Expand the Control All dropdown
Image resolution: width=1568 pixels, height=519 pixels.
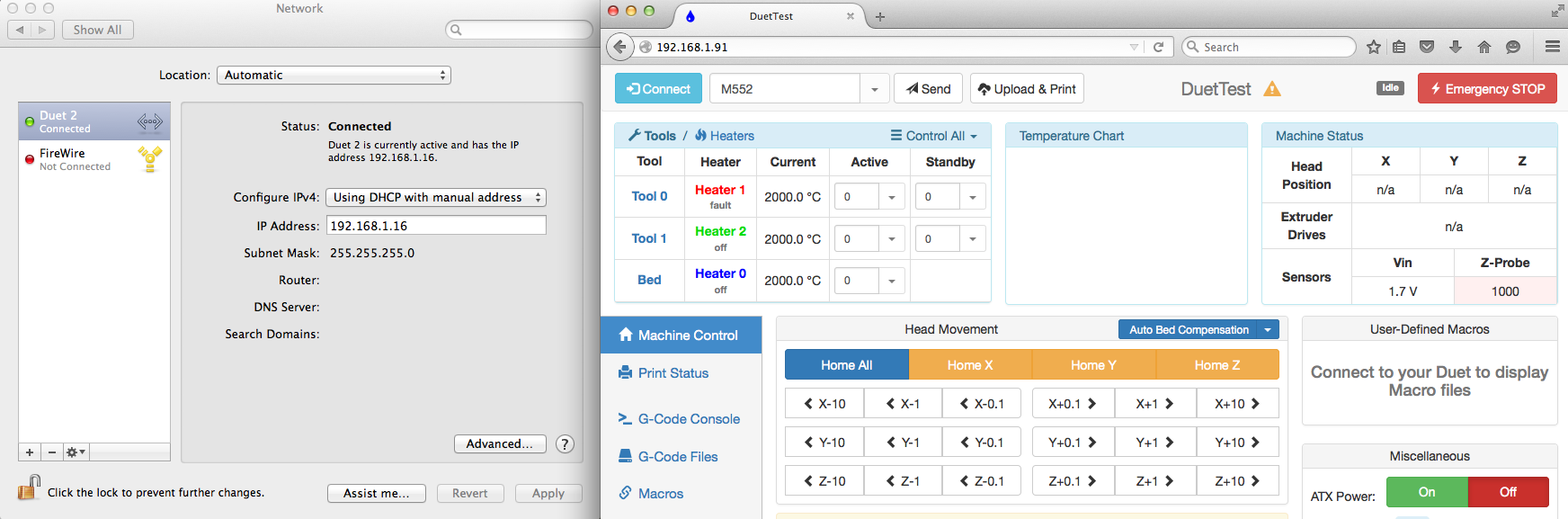tap(934, 136)
